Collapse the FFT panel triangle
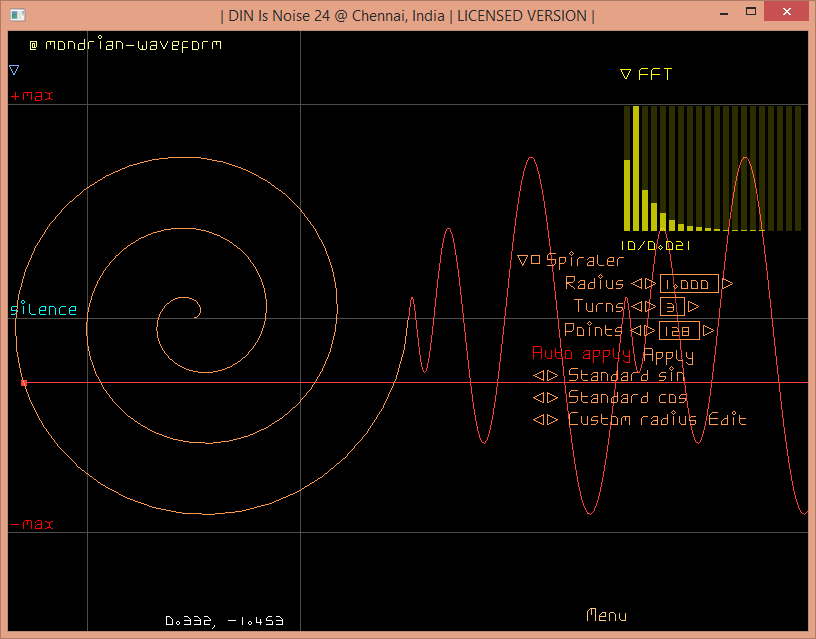 pos(625,74)
